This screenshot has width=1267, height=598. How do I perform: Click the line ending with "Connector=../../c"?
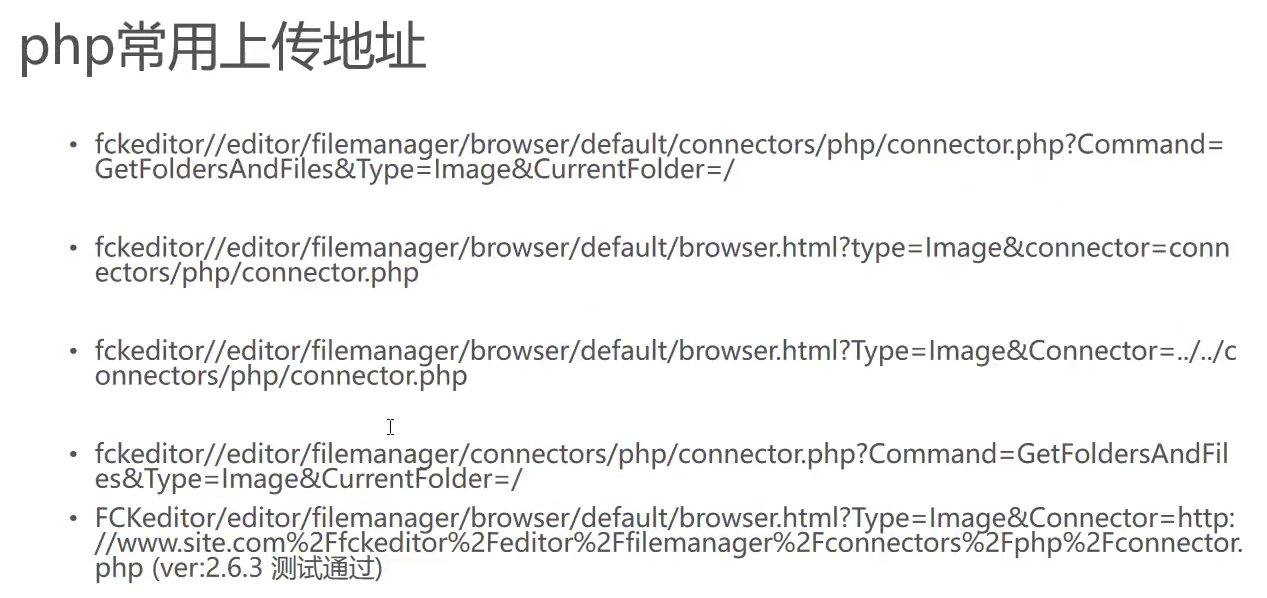pyautogui.click(x=665, y=351)
